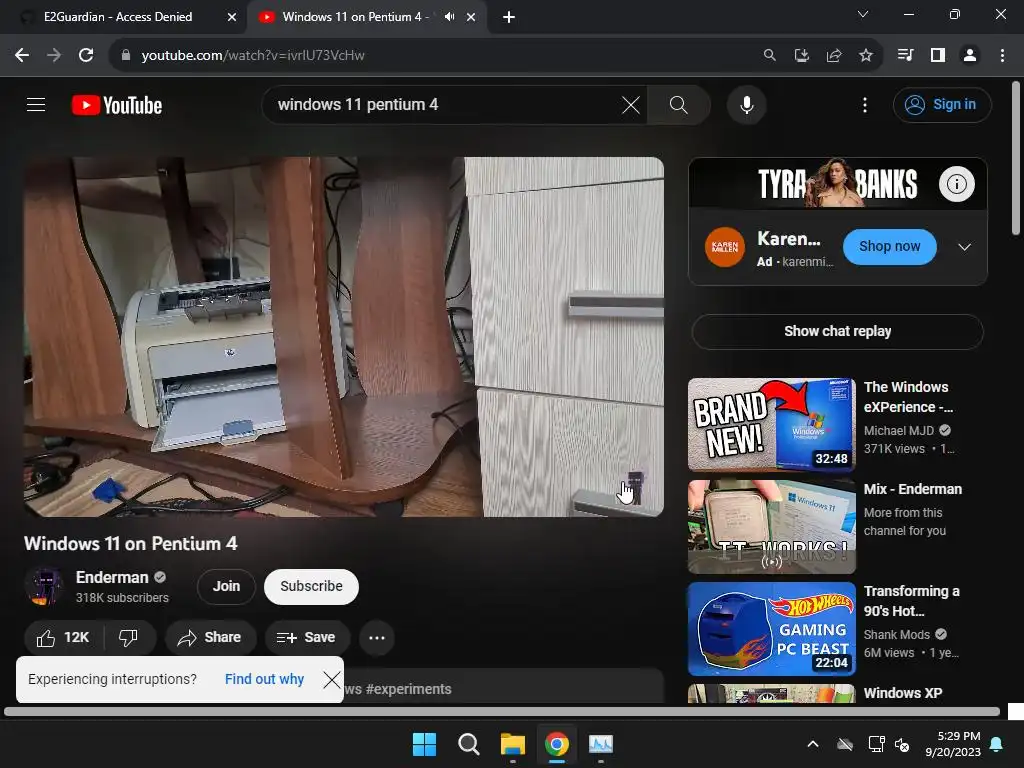Open the Hot Wheels Gaming PC Beast thumbnail
This screenshot has width=1024, height=768.
(771, 628)
